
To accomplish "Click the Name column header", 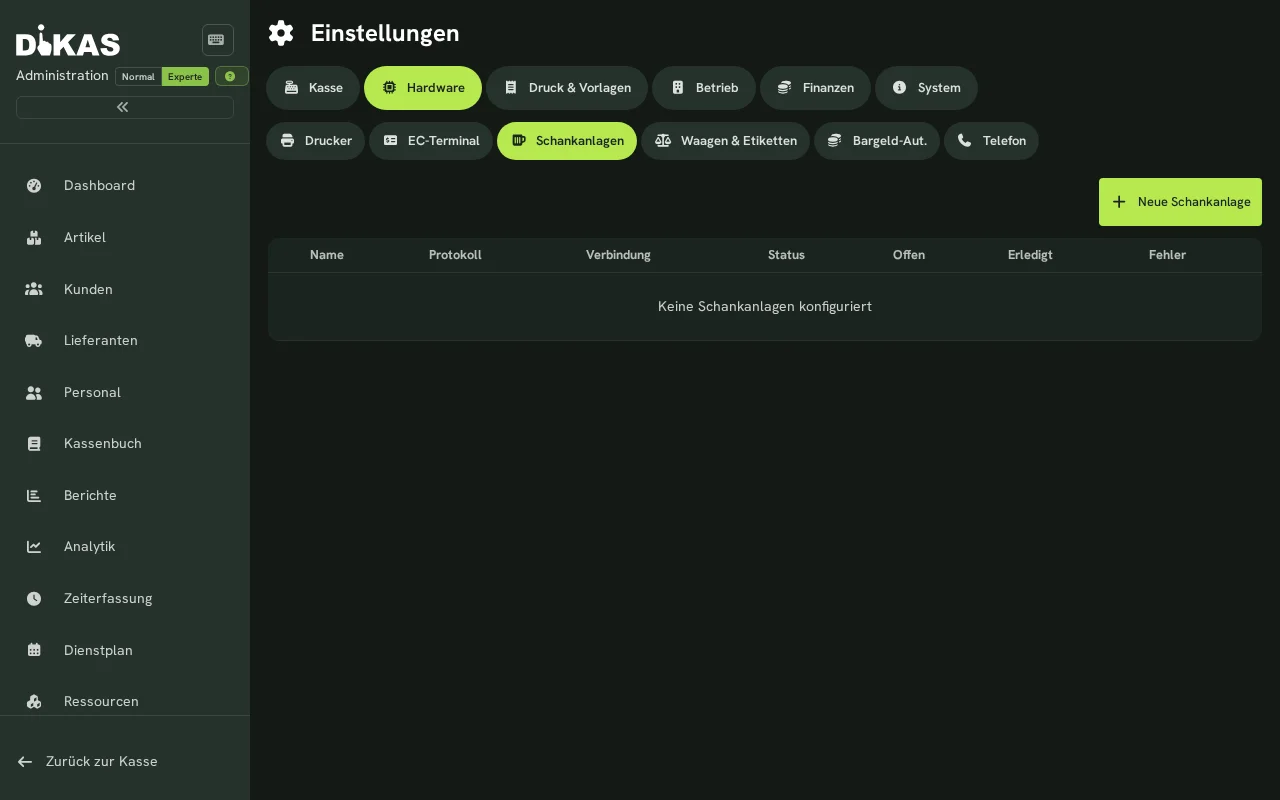I will click(x=327, y=255).
